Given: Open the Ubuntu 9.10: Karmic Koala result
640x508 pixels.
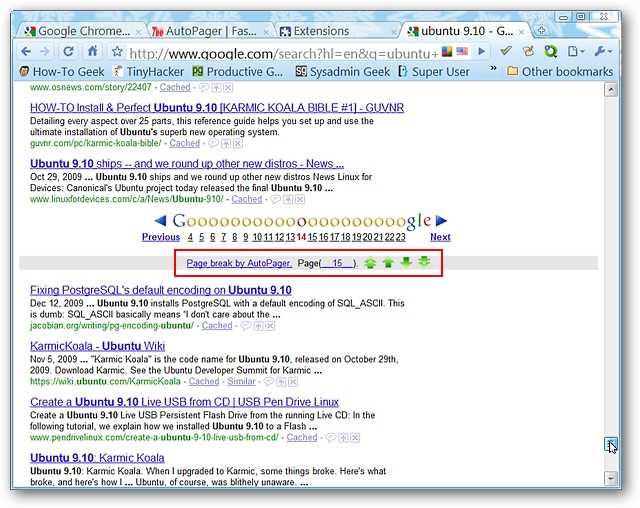Looking at the screenshot, I should click(97, 458).
